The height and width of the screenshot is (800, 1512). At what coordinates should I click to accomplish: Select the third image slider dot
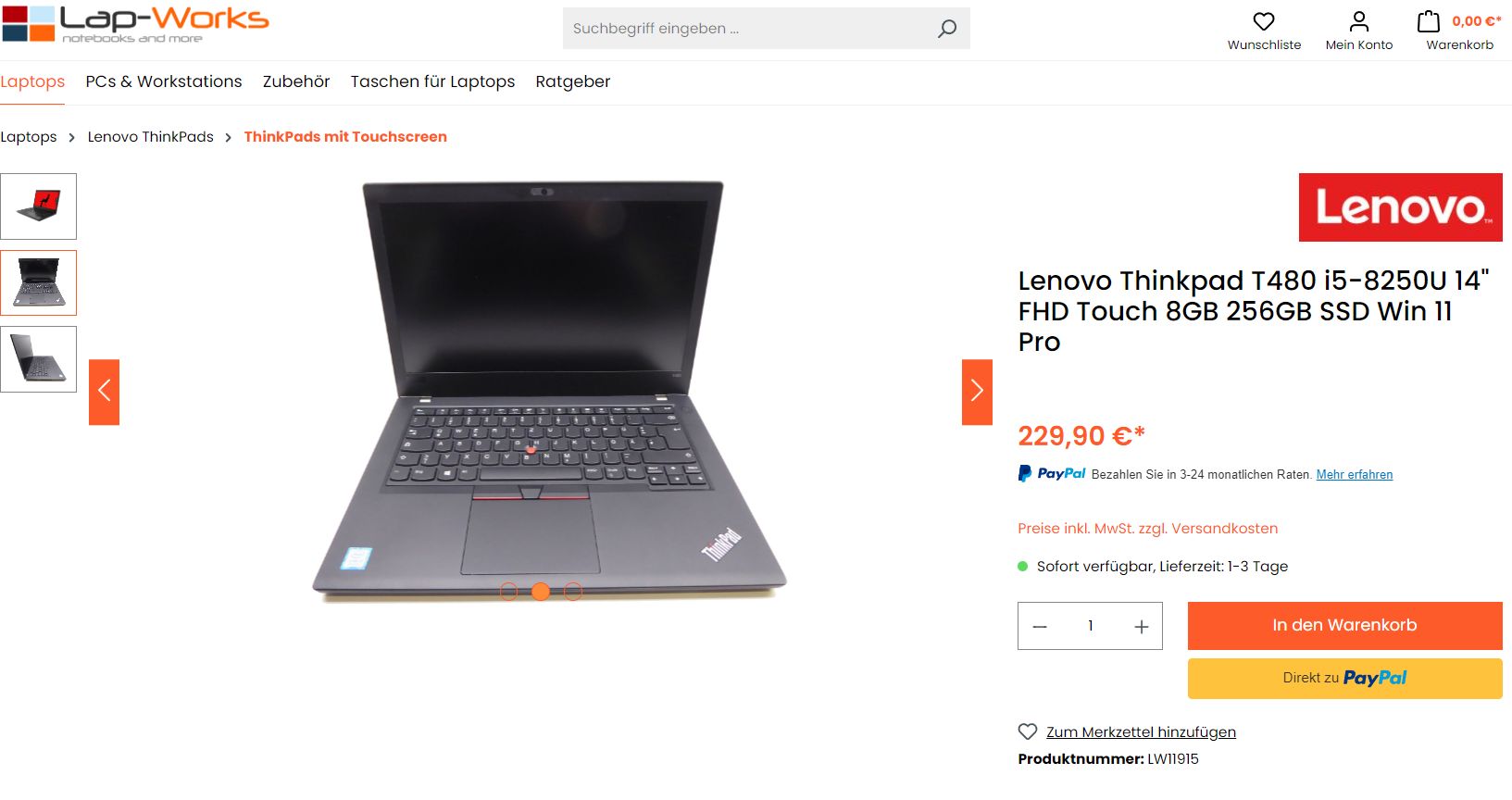pos(573,592)
